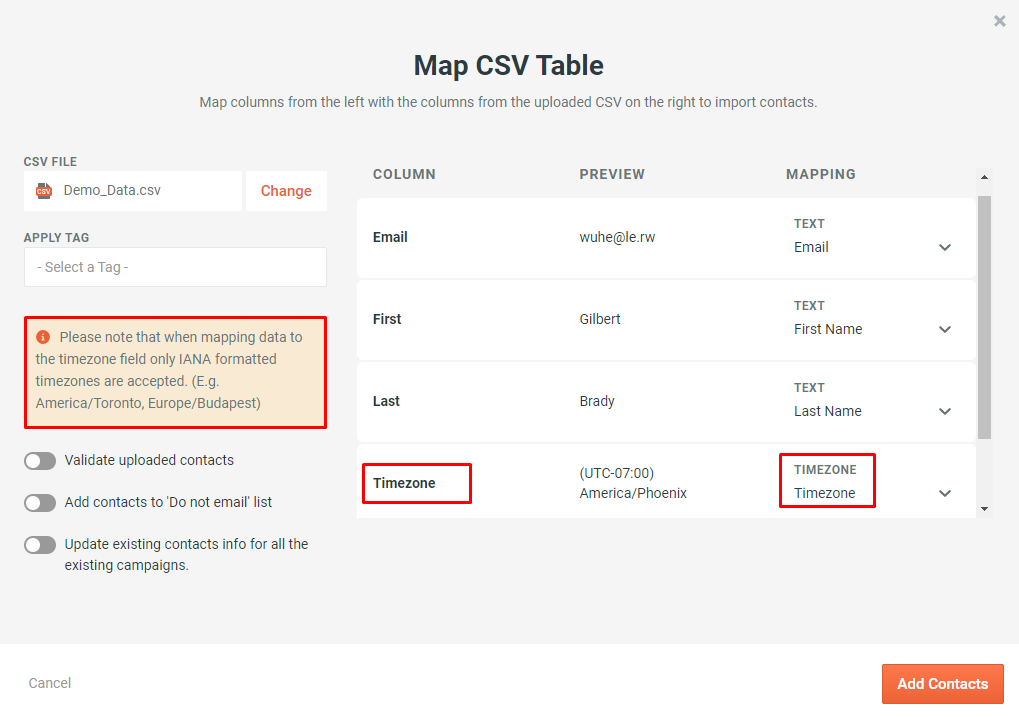Screen dimensions: 1019x717
Task: Enable updating existing contacts for campaigns
Action: (x=40, y=544)
